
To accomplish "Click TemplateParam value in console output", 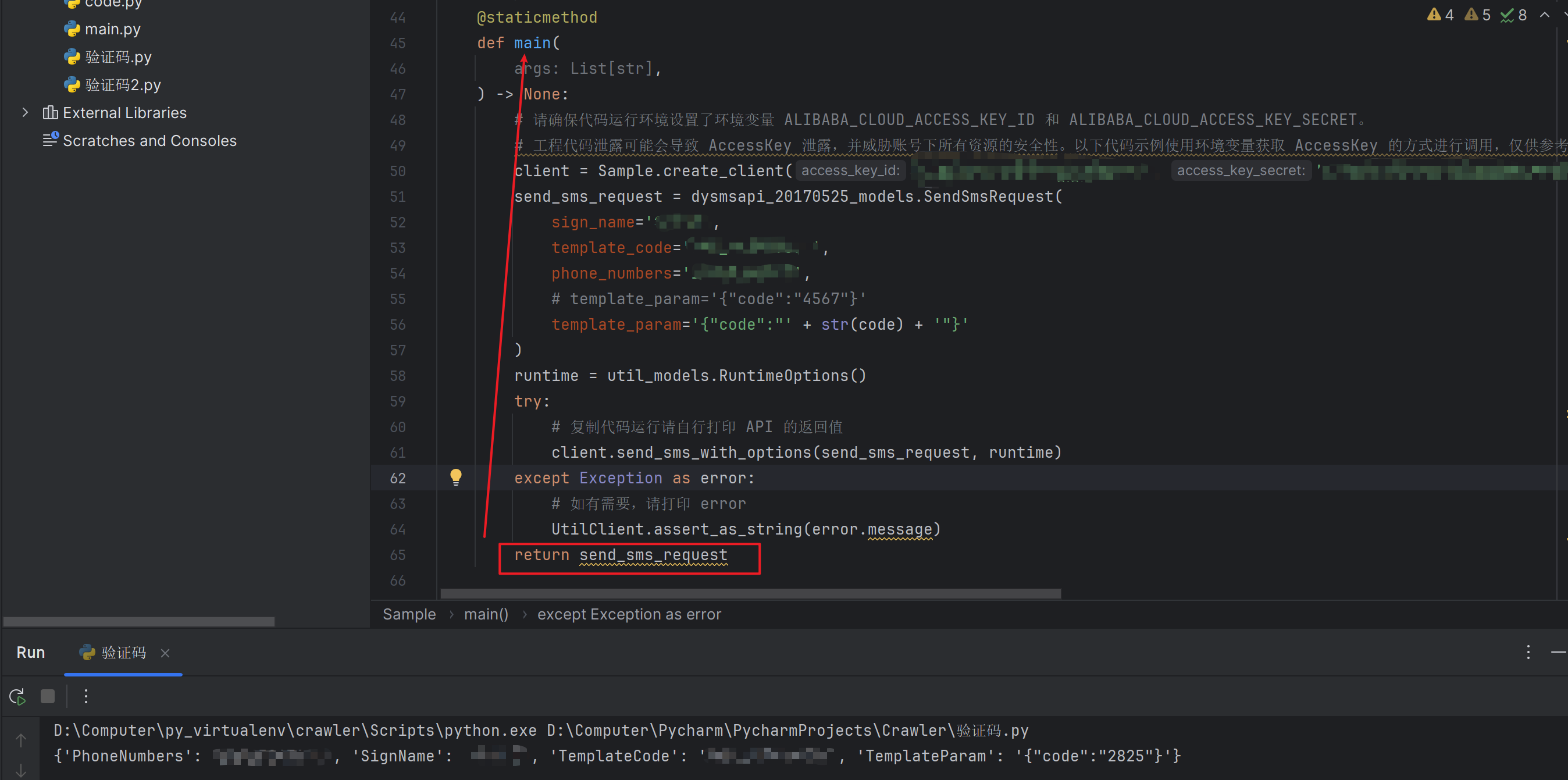I will [1093, 756].
